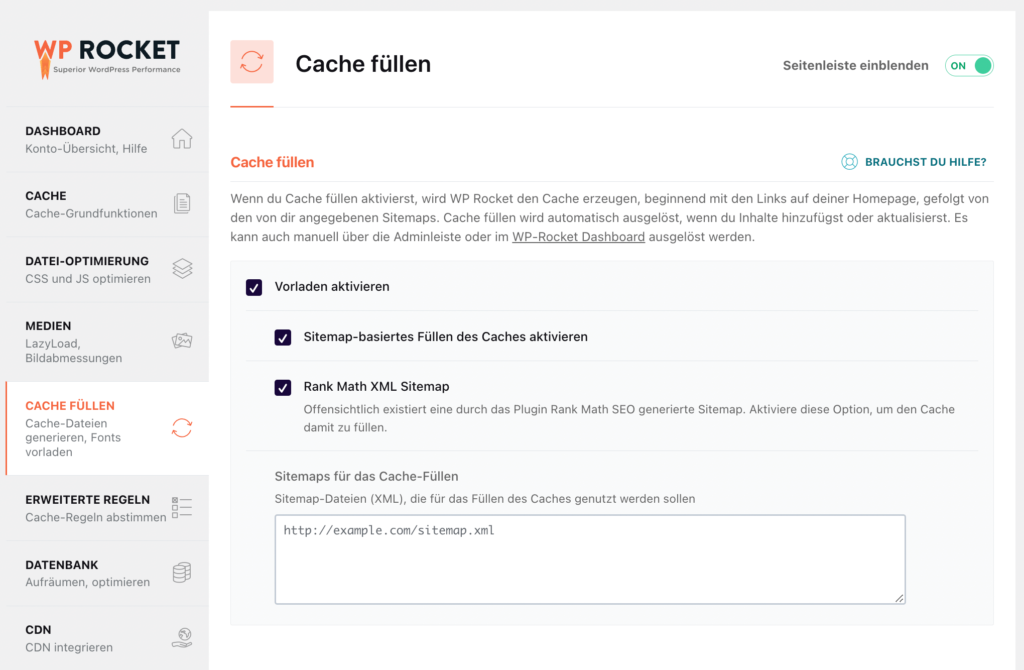Click the 'Sitemaps für das Cache-Füllen' label
This screenshot has width=1024, height=670.
[x=366, y=476]
